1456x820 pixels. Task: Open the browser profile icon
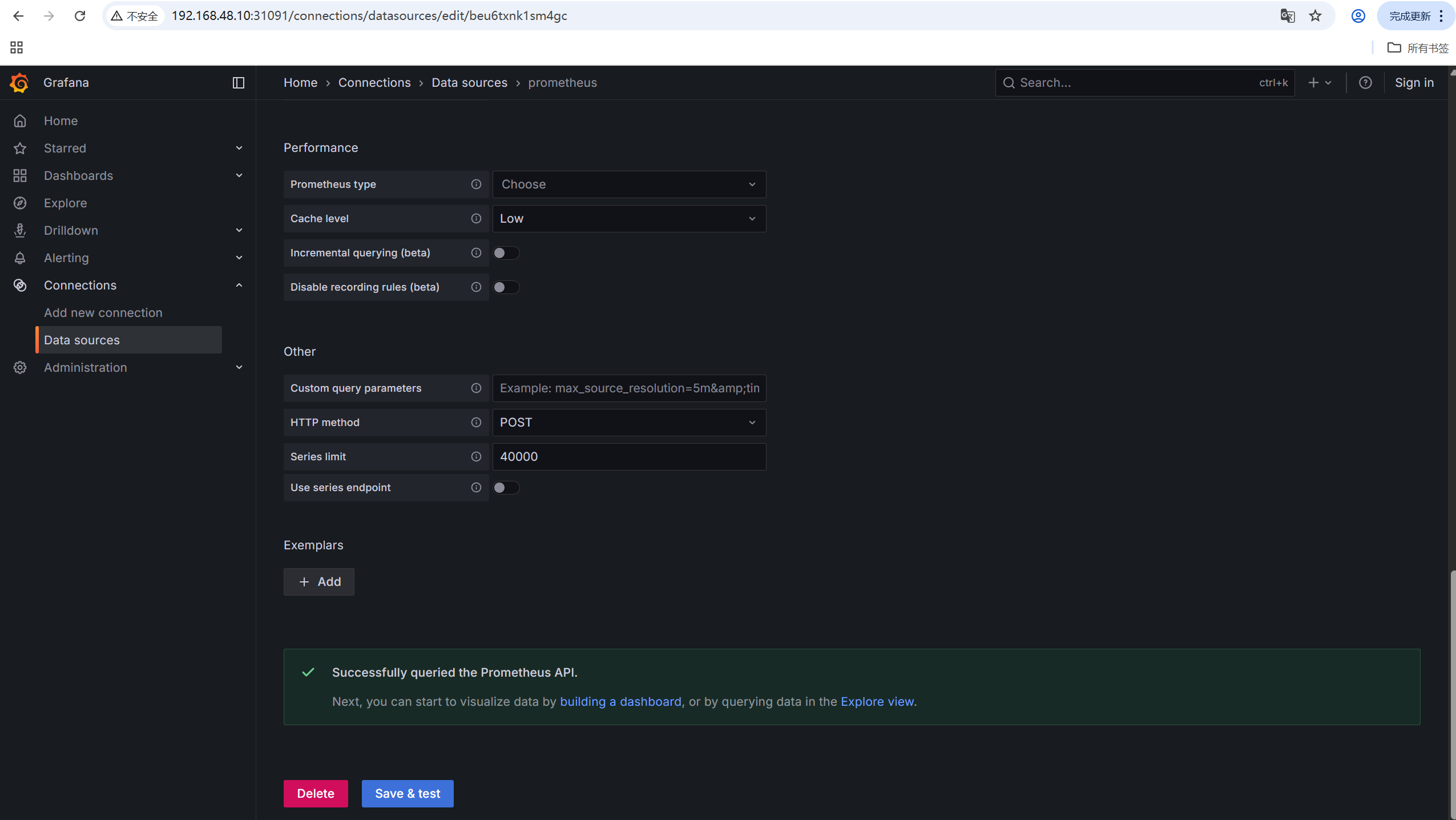pyautogui.click(x=1358, y=16)
